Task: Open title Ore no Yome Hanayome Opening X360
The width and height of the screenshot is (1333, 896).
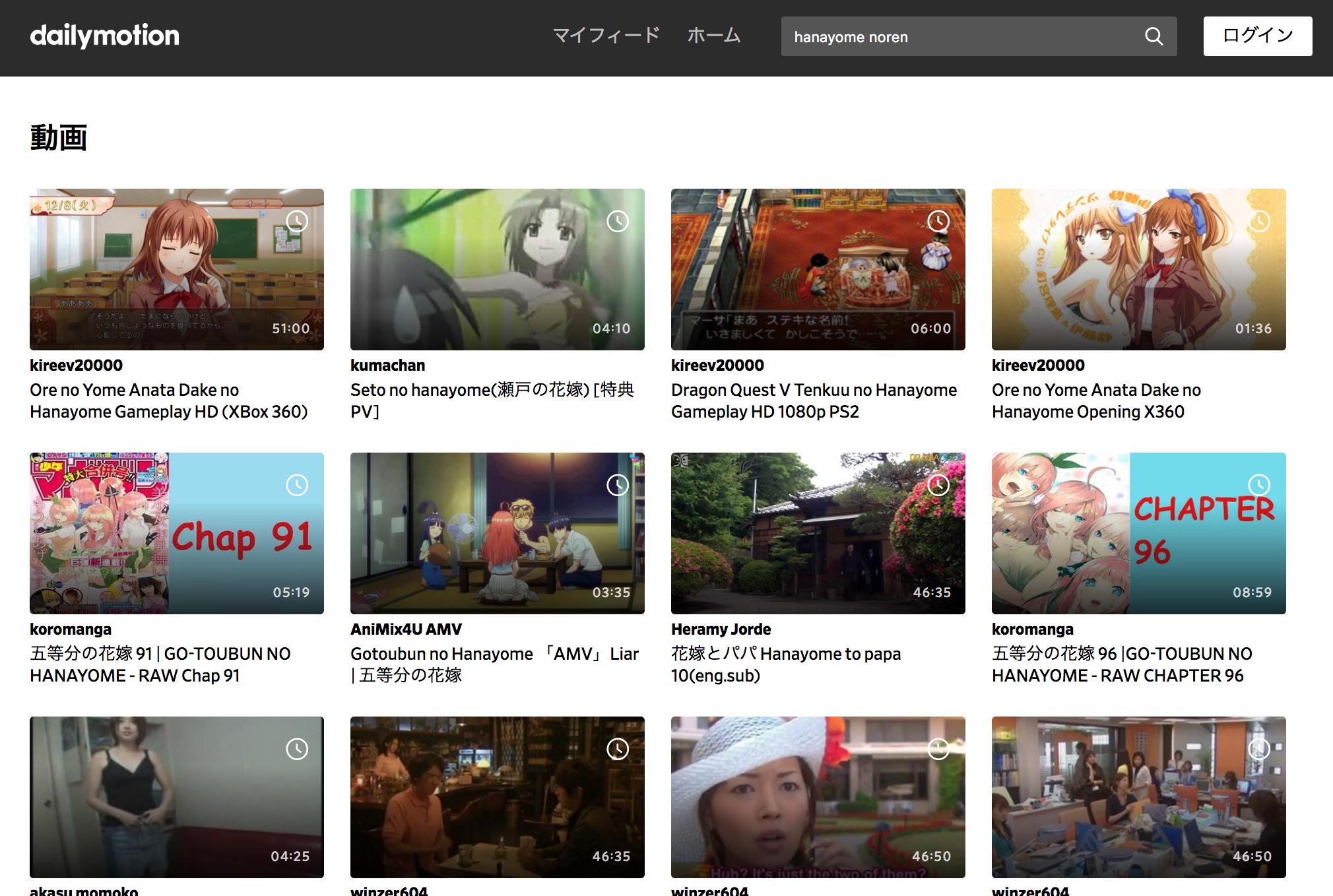Action: click(1096, 401)
